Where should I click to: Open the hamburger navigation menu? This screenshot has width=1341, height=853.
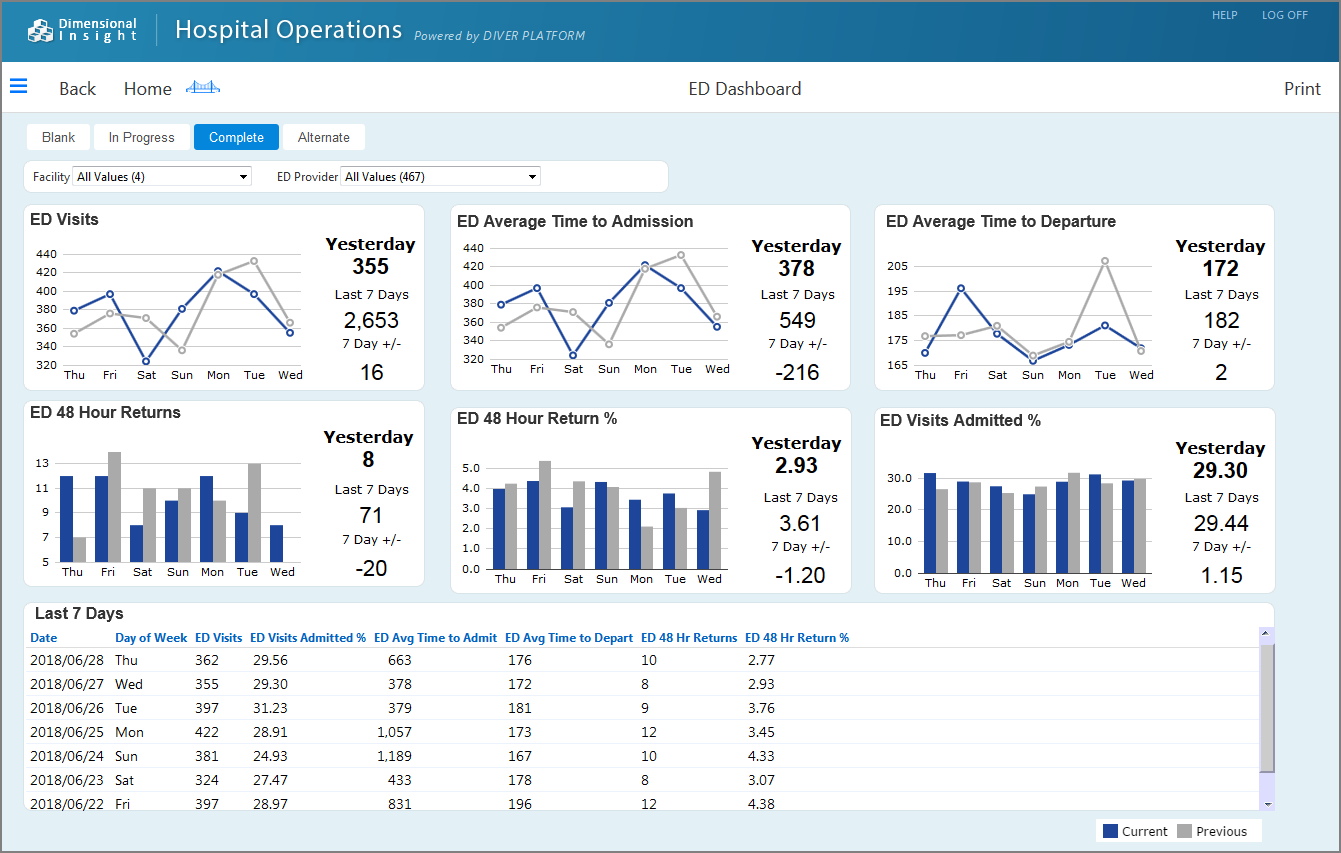(18, 86)
